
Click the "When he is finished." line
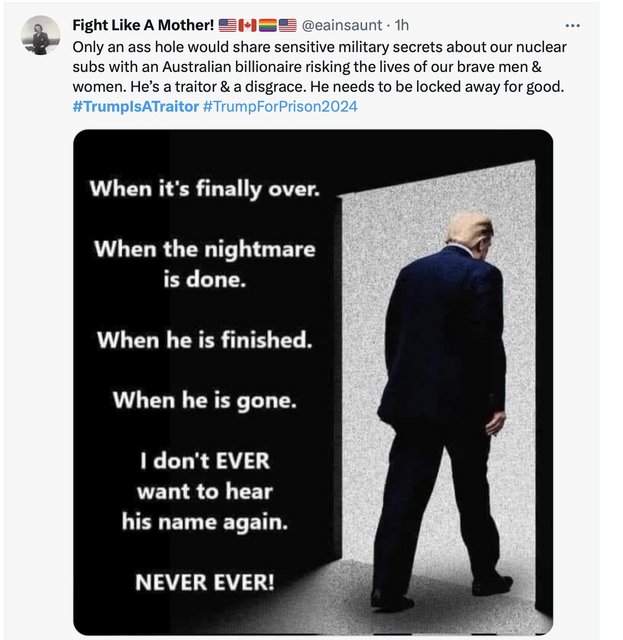tap(205, 340)
